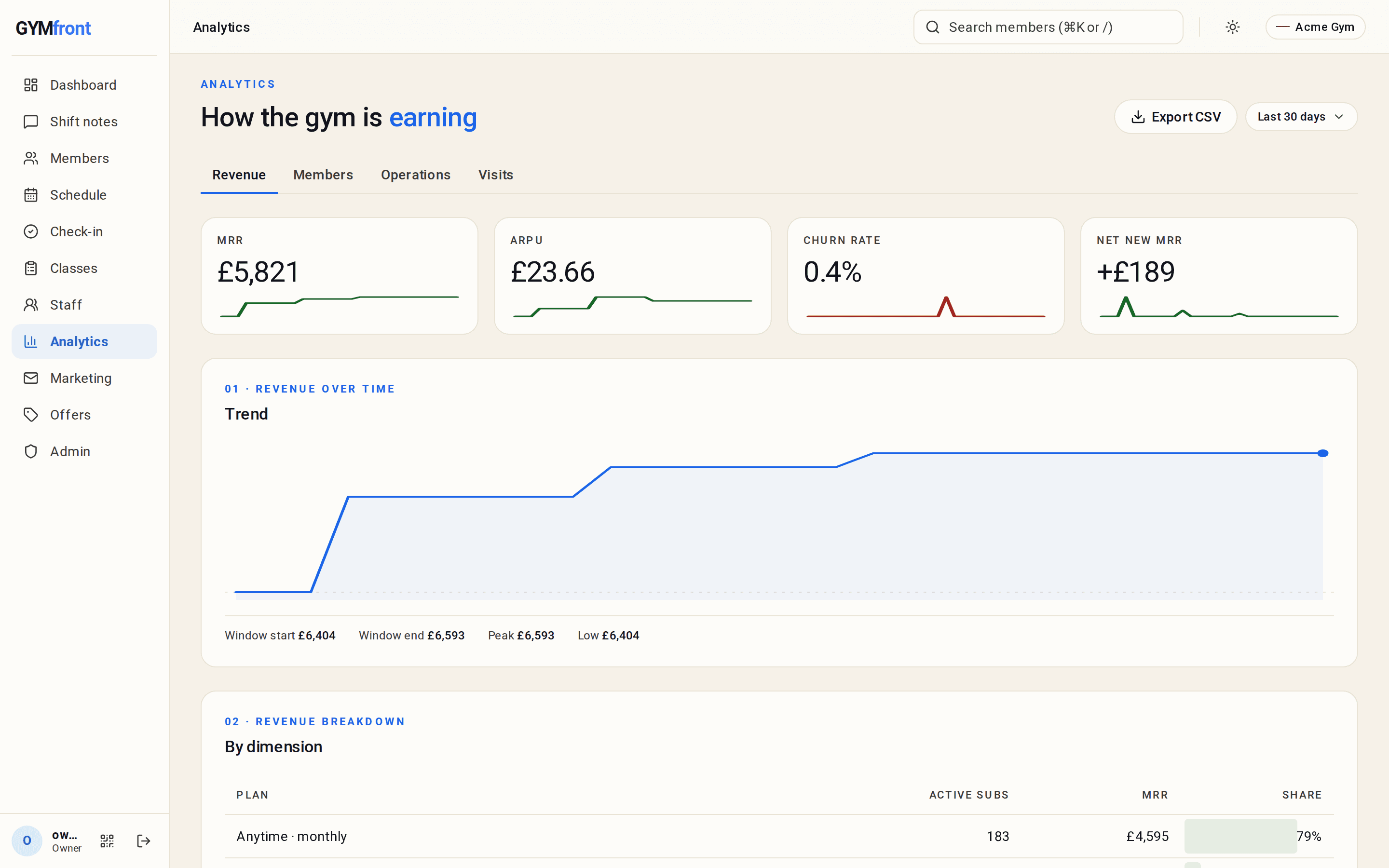Viewport: 1389px width, 868px height.
Task: Click the sign out icon
Action: pos(144,841)
